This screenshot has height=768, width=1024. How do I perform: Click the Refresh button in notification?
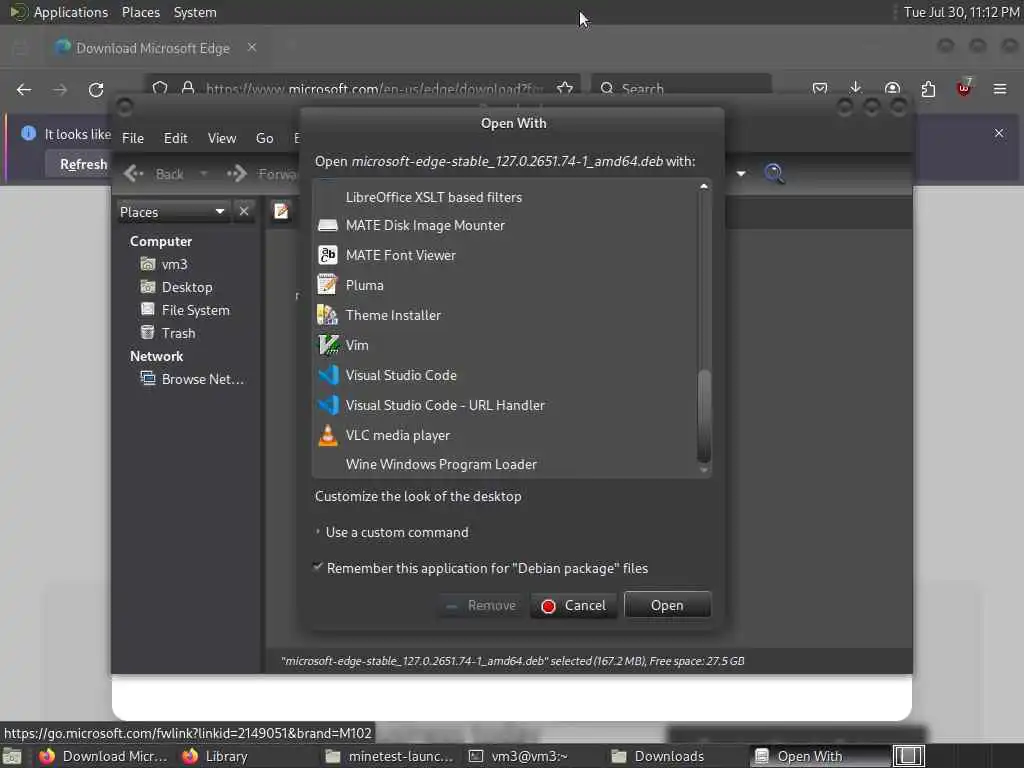[x=83, y=165]
